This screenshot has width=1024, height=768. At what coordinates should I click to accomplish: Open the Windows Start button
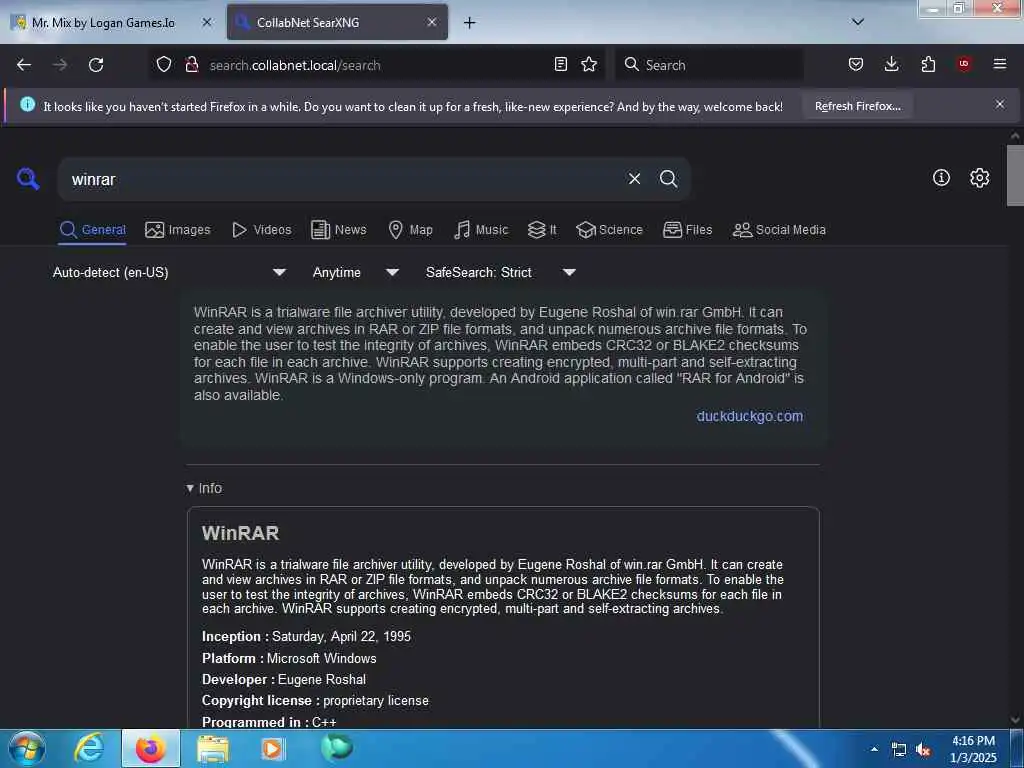coord(27,748)
